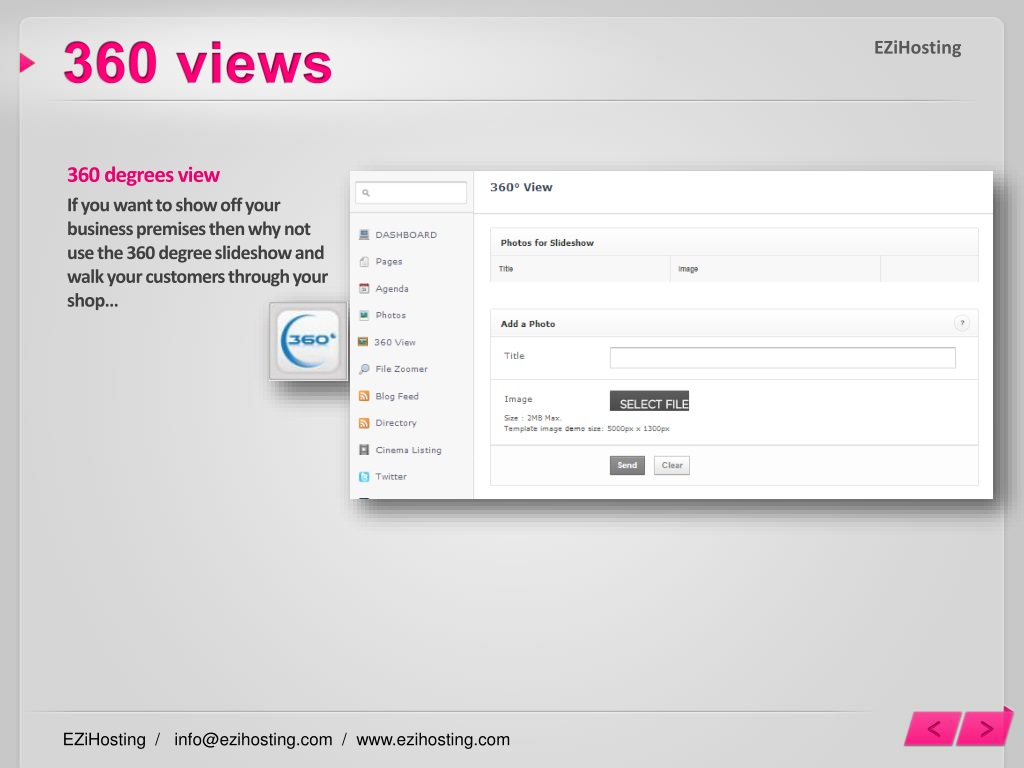Click the help question mark icon

click(962, 323)
